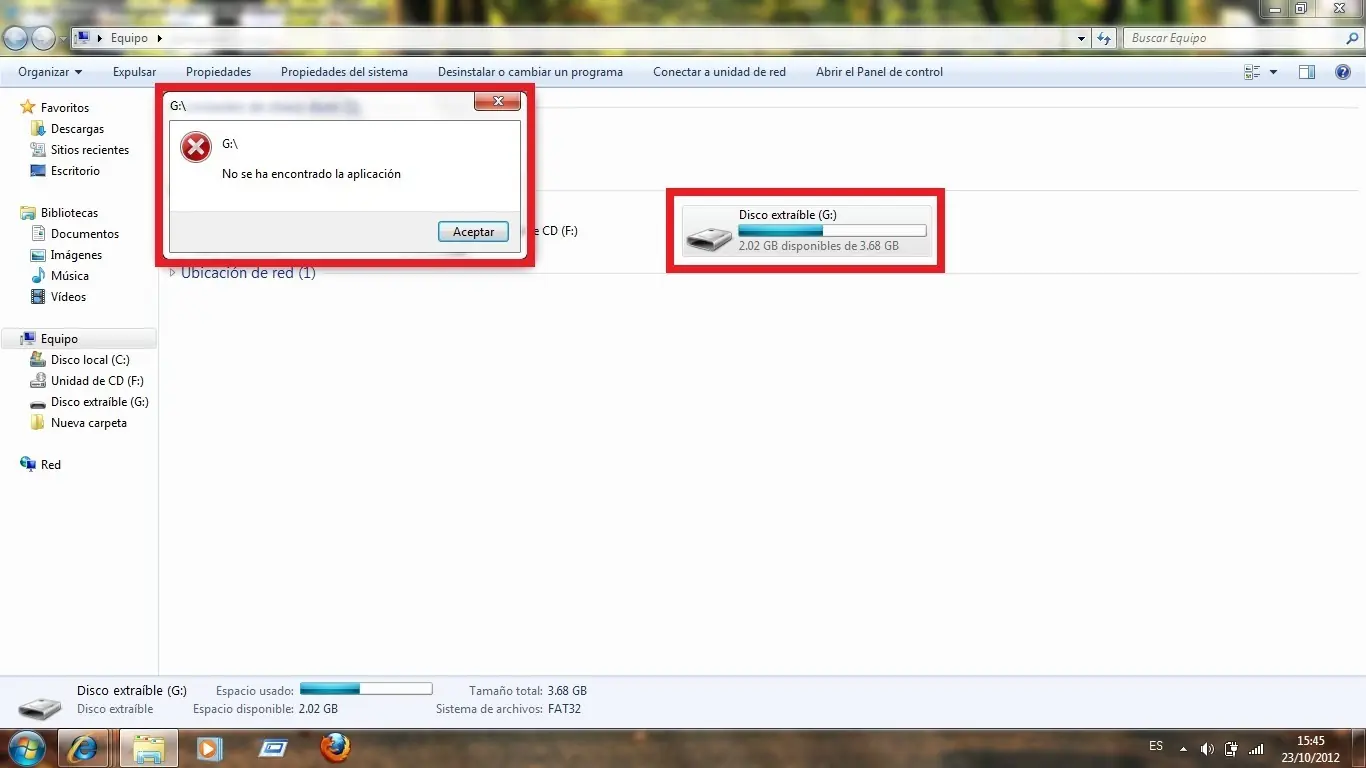1366x768 pixels.
Task: Open Propiedades from the toolbar
Action: [x=218, y=72]
